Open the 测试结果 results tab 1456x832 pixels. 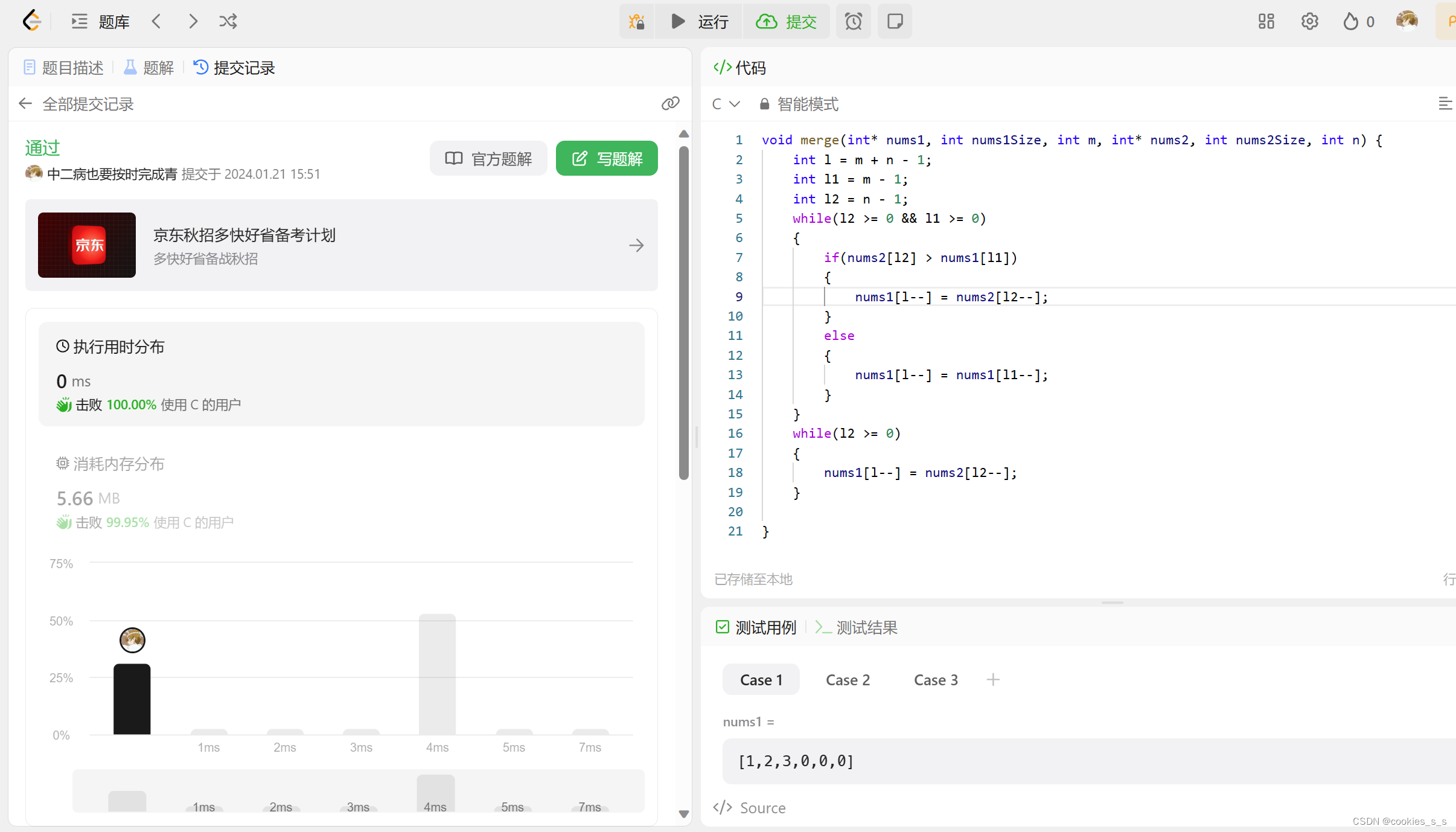866,627
